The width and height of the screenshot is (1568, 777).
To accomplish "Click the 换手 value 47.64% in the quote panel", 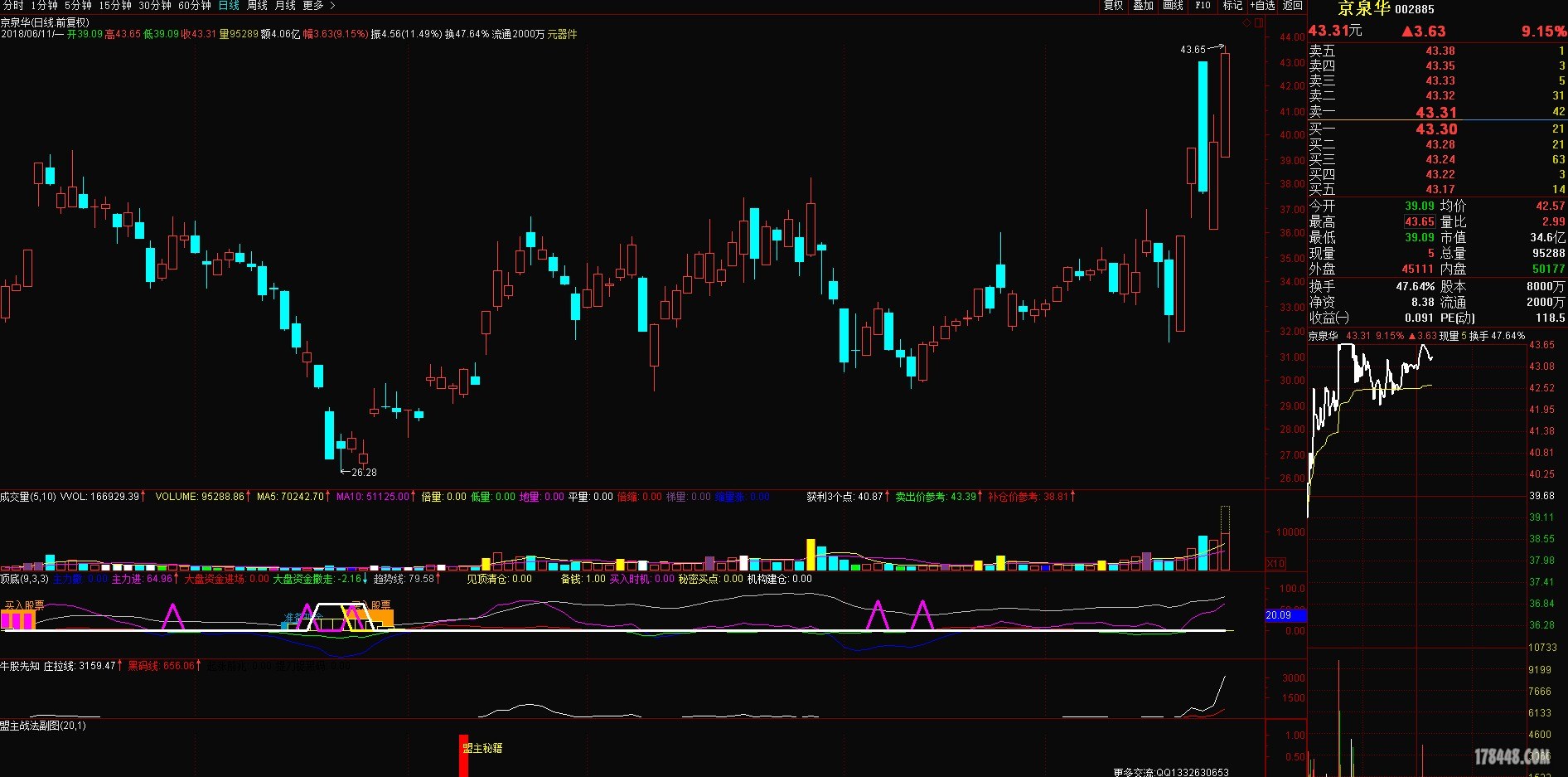I will tap(1415, 286).
